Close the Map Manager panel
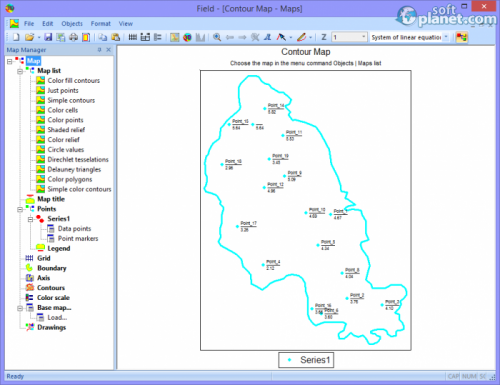This screenshot has width=500, height=385. point(108,50)
